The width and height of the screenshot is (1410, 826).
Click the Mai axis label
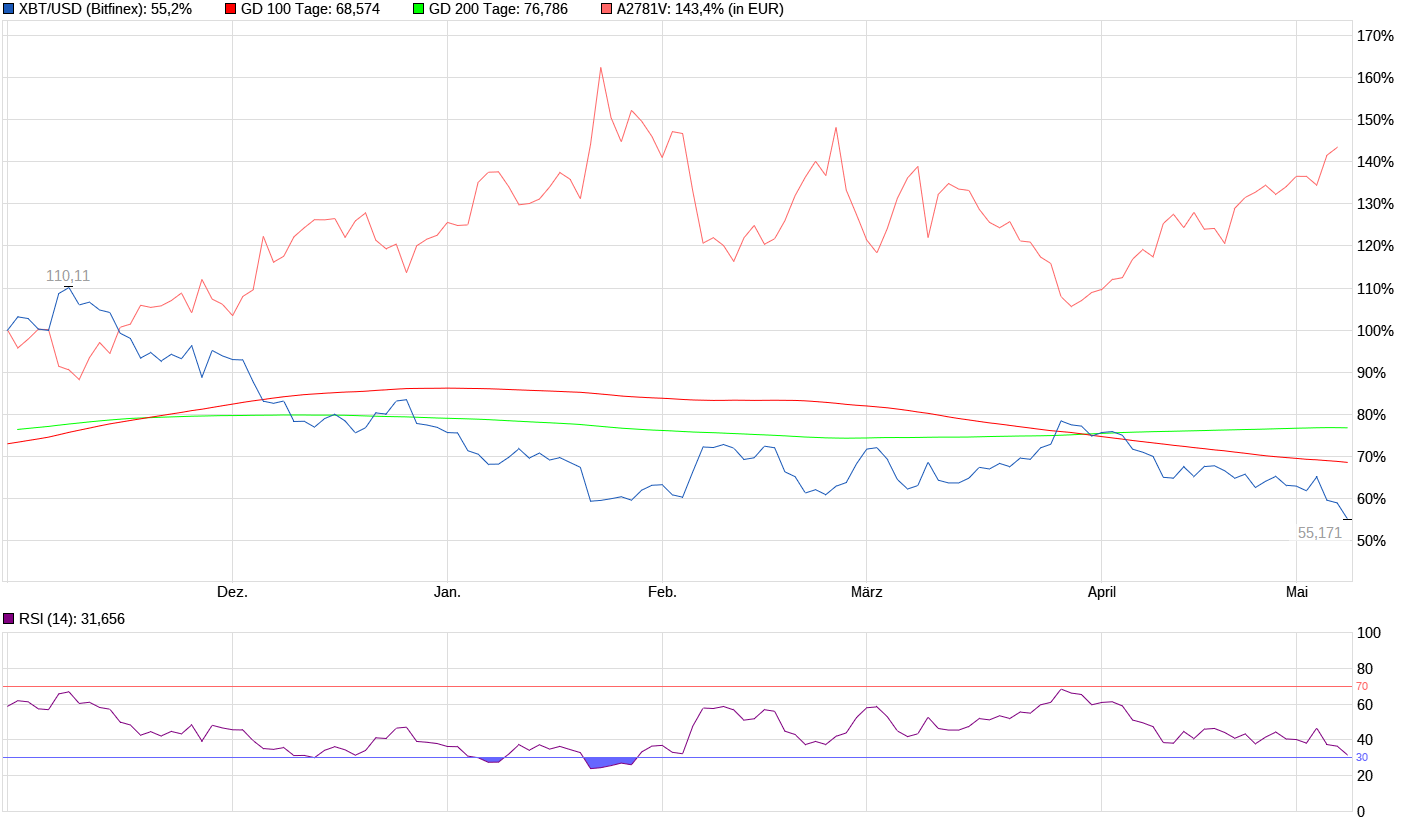tap(1298, 592)
